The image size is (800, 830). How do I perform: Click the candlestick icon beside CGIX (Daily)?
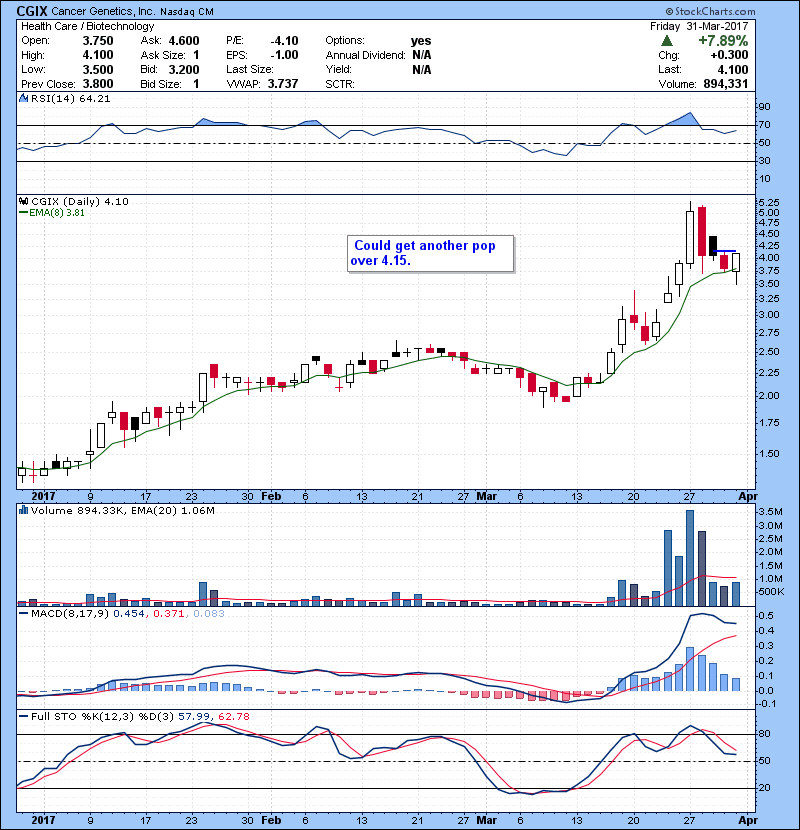click(x=23, y=201)
